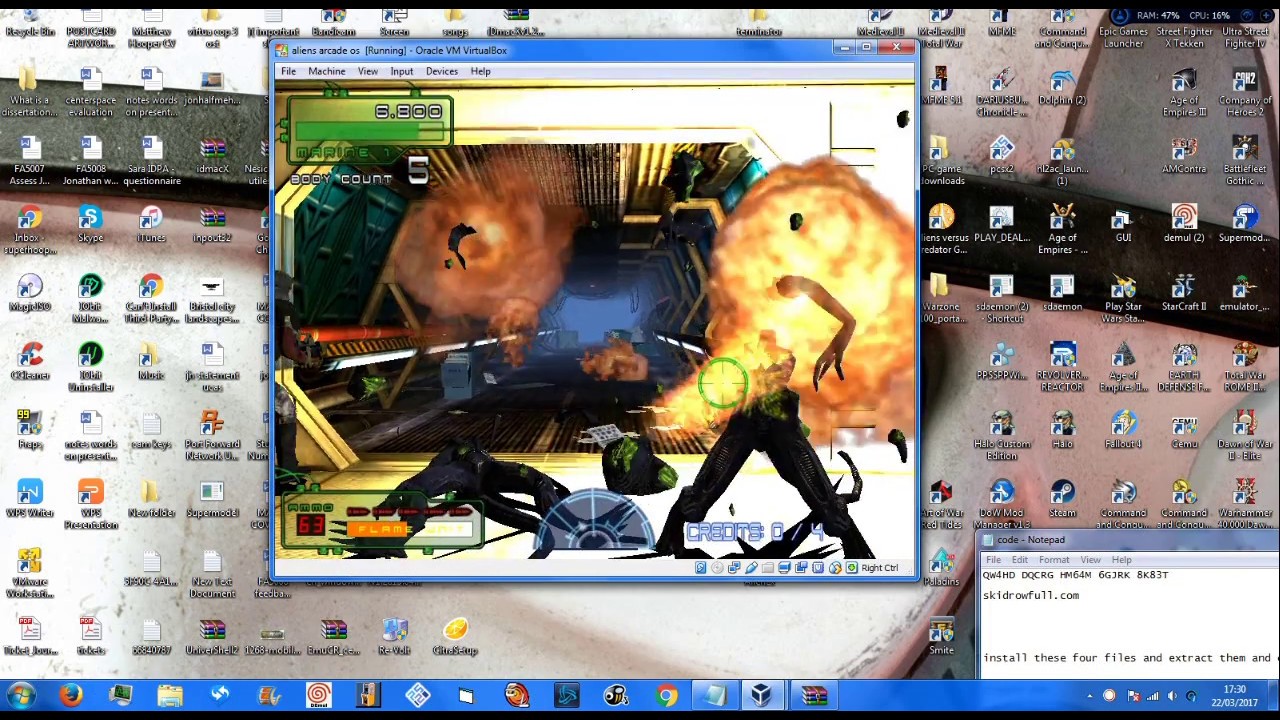This screenshot has width=1280, height=720.
Task: Open the Play Star Wars desktop shortcut
Action: pyautogui.click(x=1123, y=298)
